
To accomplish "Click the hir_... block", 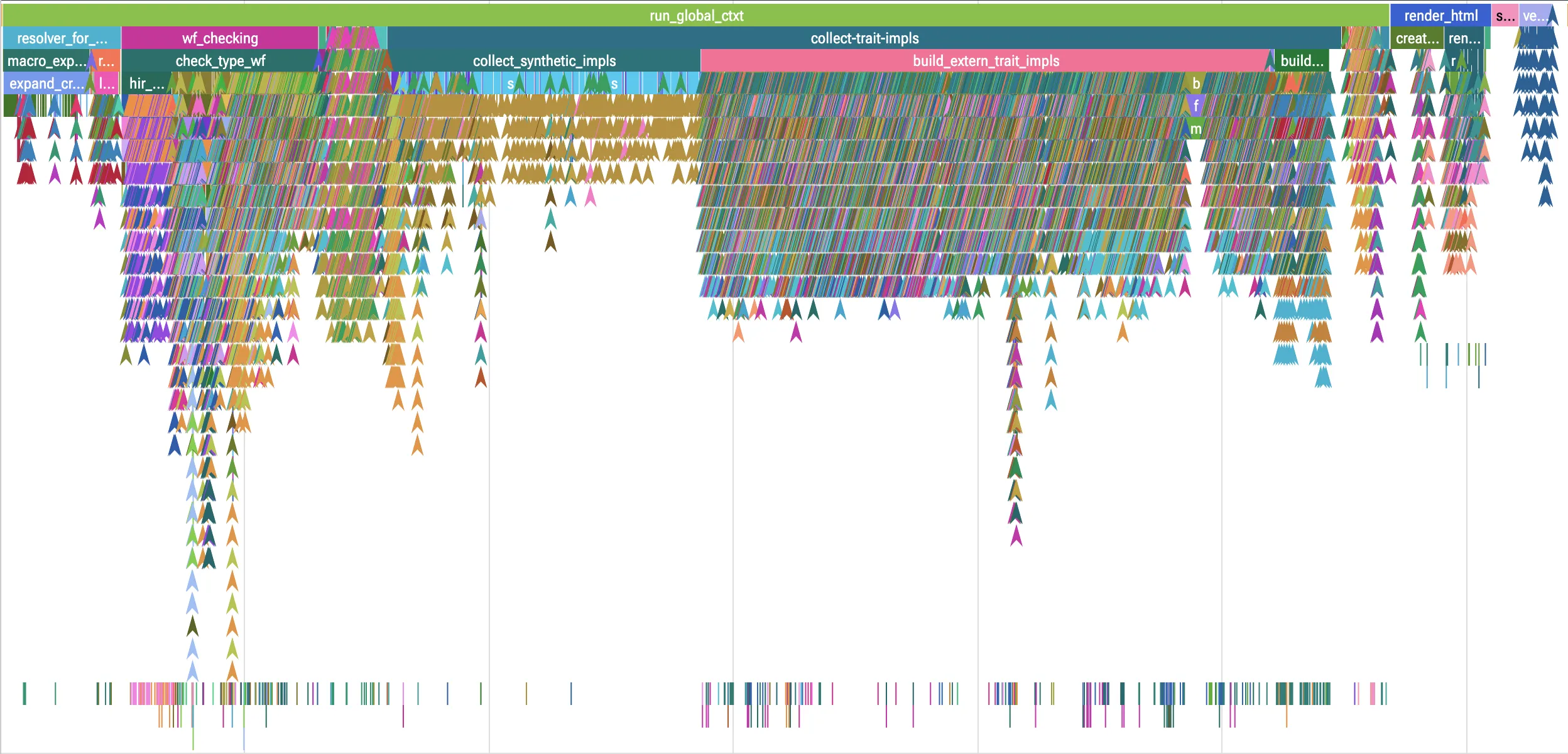I will point(147,84).
